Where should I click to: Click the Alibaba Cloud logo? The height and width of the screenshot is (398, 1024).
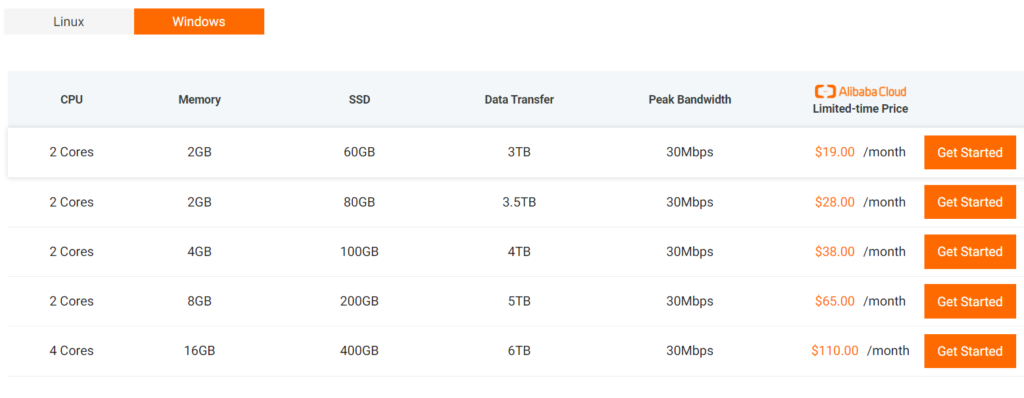point(860,91)
